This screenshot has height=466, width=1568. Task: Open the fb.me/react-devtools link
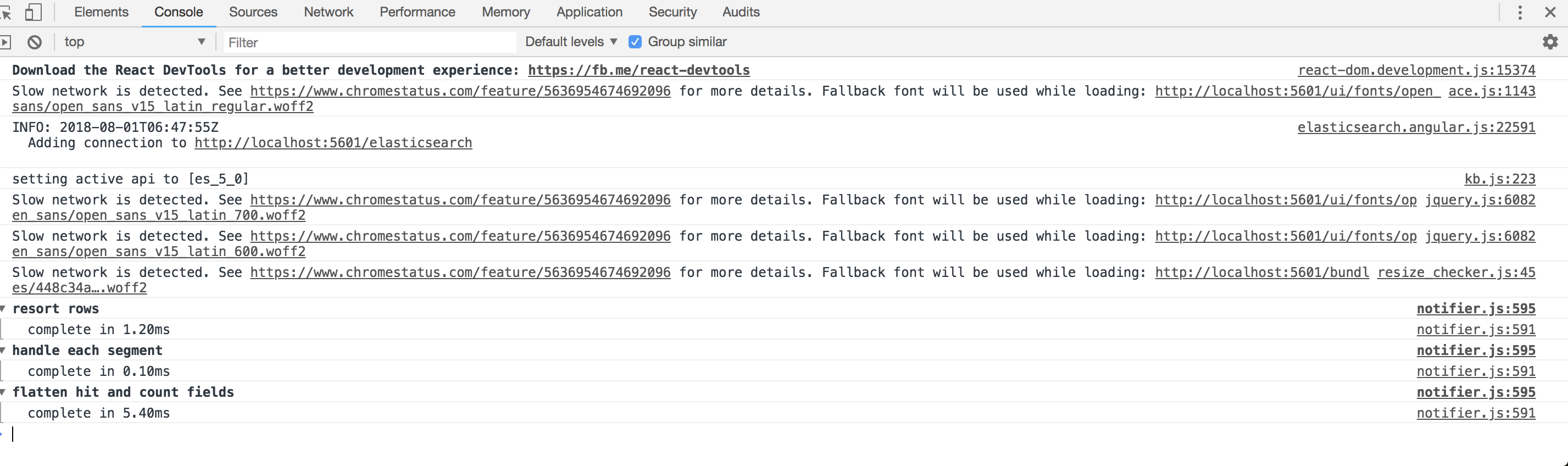[x=638, y=70]
